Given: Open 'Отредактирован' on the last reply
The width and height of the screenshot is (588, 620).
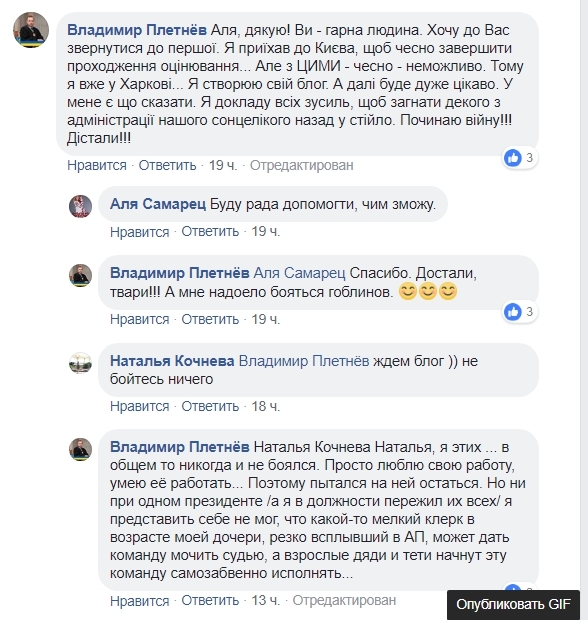Looking at the screenshot, I should point(344,600).
